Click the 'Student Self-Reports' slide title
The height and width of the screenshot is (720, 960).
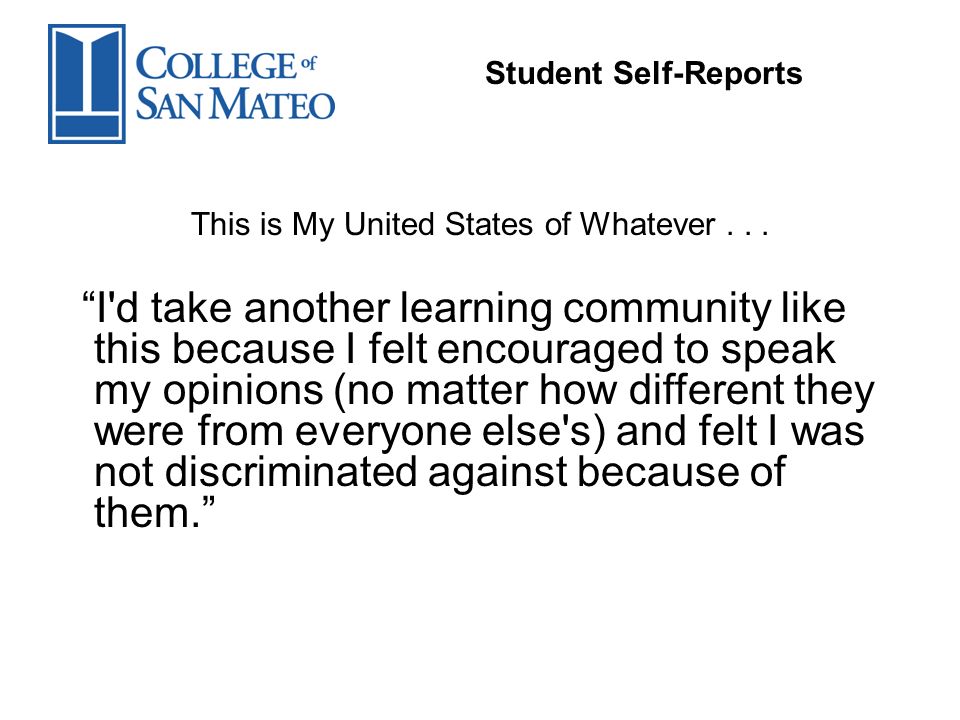pos(643,73)
